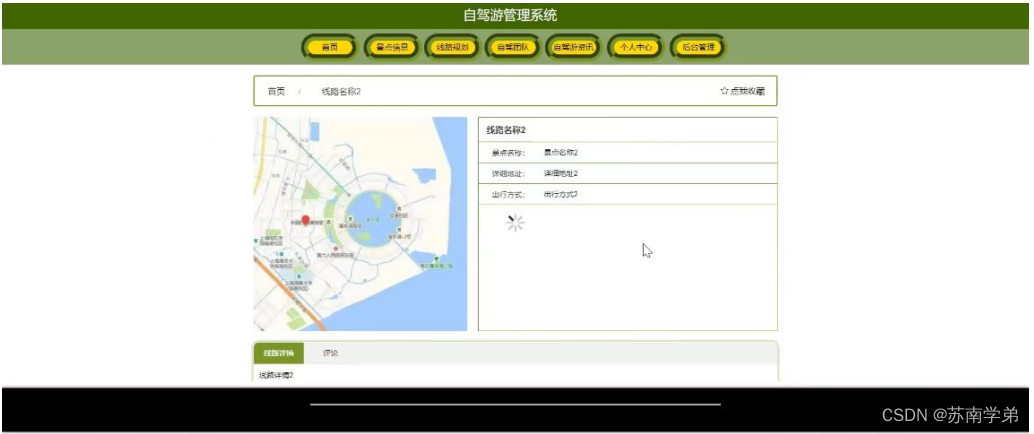Click the 线路名称2 breadcrumb item
The width and height of the screenshot is (1034, 434).
[341, 92]
